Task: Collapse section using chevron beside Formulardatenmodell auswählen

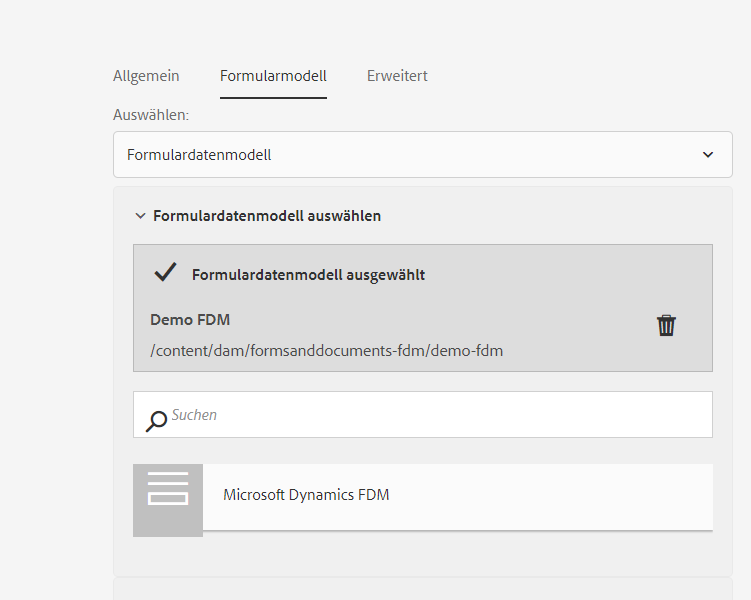Action: pyautogui.click(x=140, y=216)
